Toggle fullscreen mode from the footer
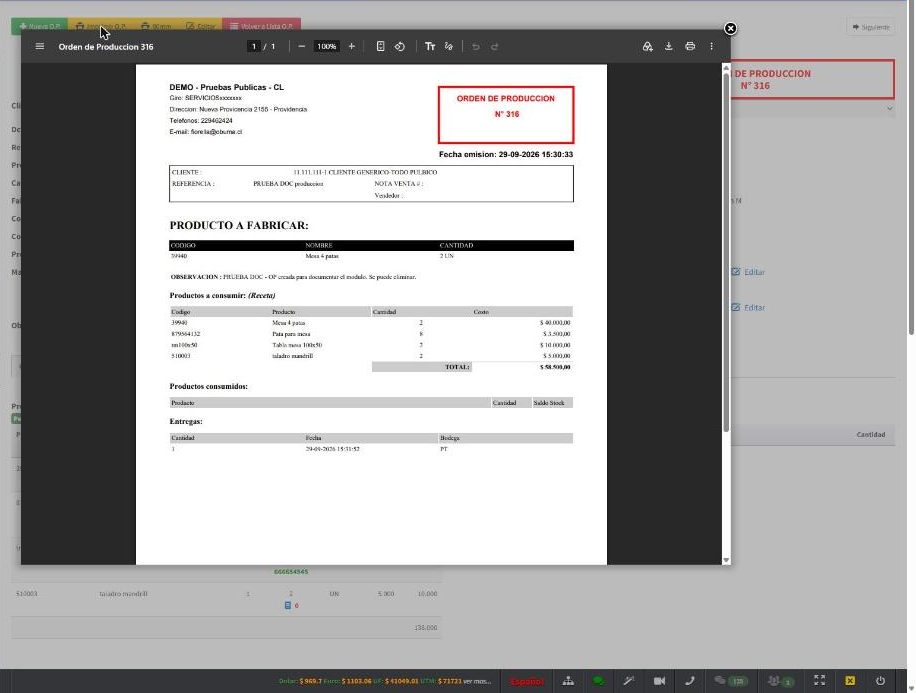 coord(820,681)
